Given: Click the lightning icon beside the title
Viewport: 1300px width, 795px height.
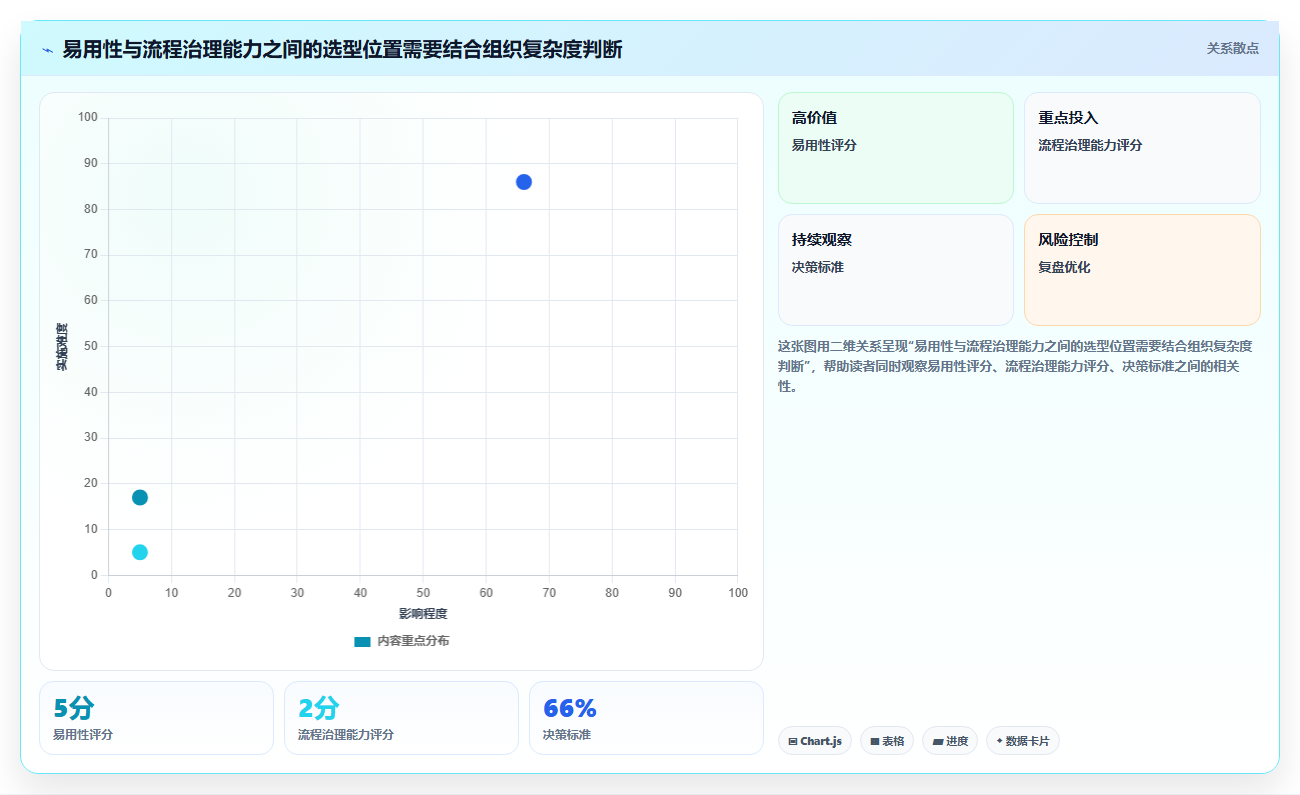Looking at the screenshot, I should [48, 50].
